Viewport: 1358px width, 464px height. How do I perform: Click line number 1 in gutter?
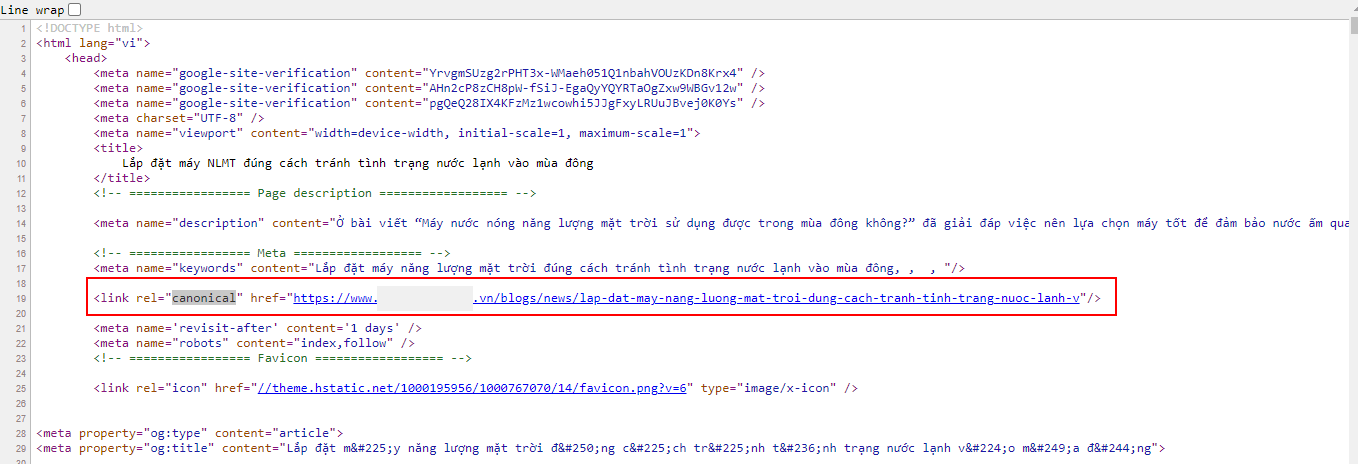tap(23, 28)
